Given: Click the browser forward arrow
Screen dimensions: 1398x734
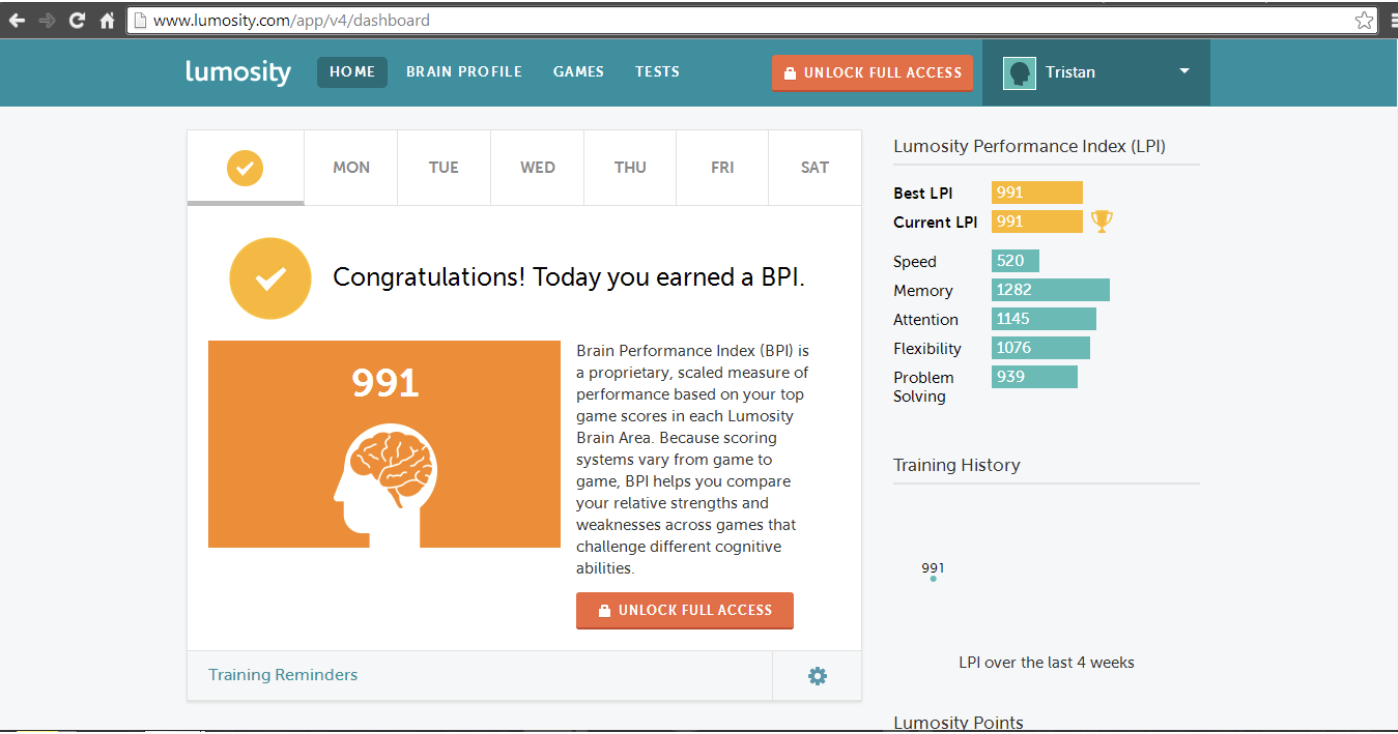Looking at the screenshot, I should pyautogui.click(x=46, y=19).
